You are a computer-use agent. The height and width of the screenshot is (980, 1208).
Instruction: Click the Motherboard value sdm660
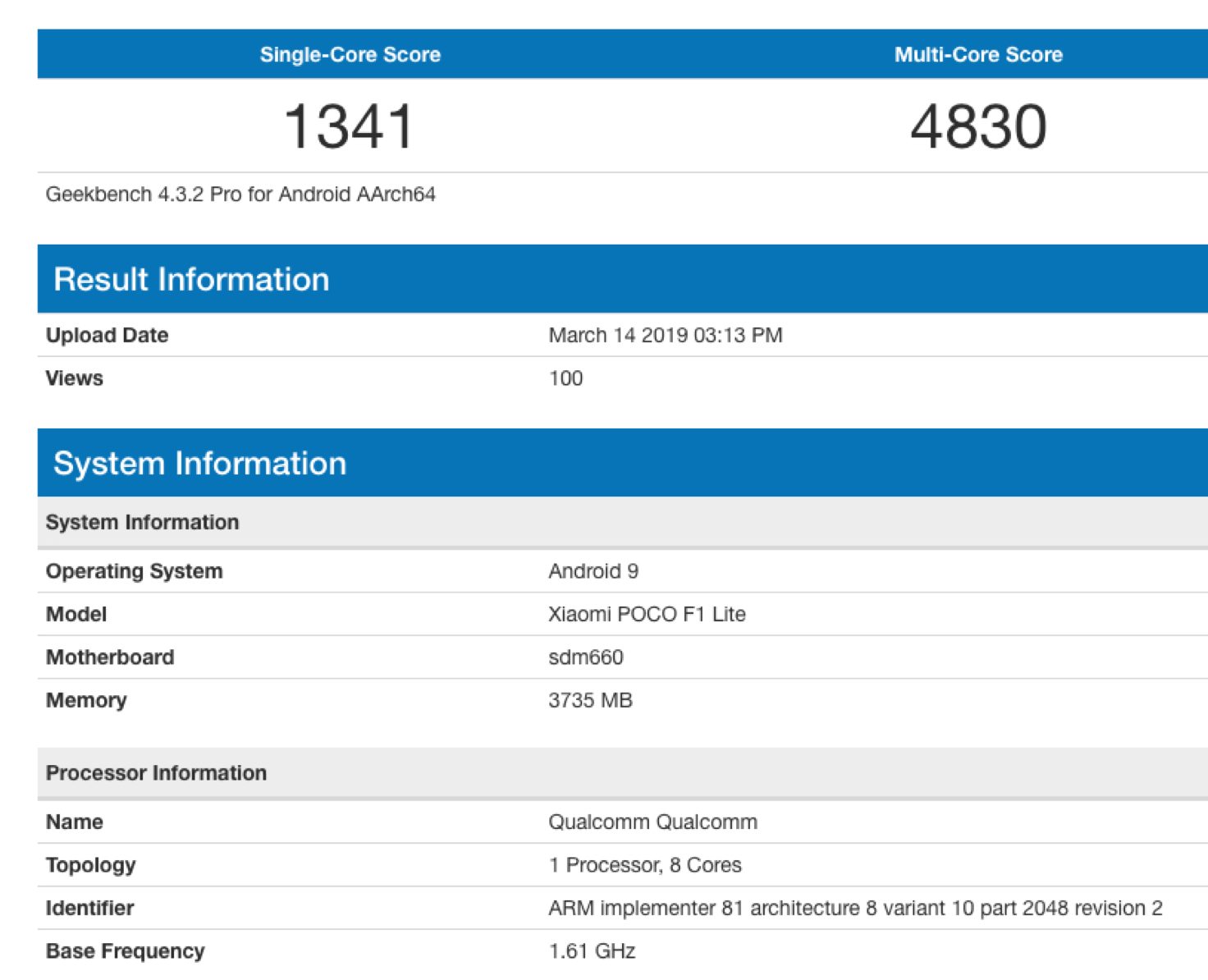click(x=585, y=657)
